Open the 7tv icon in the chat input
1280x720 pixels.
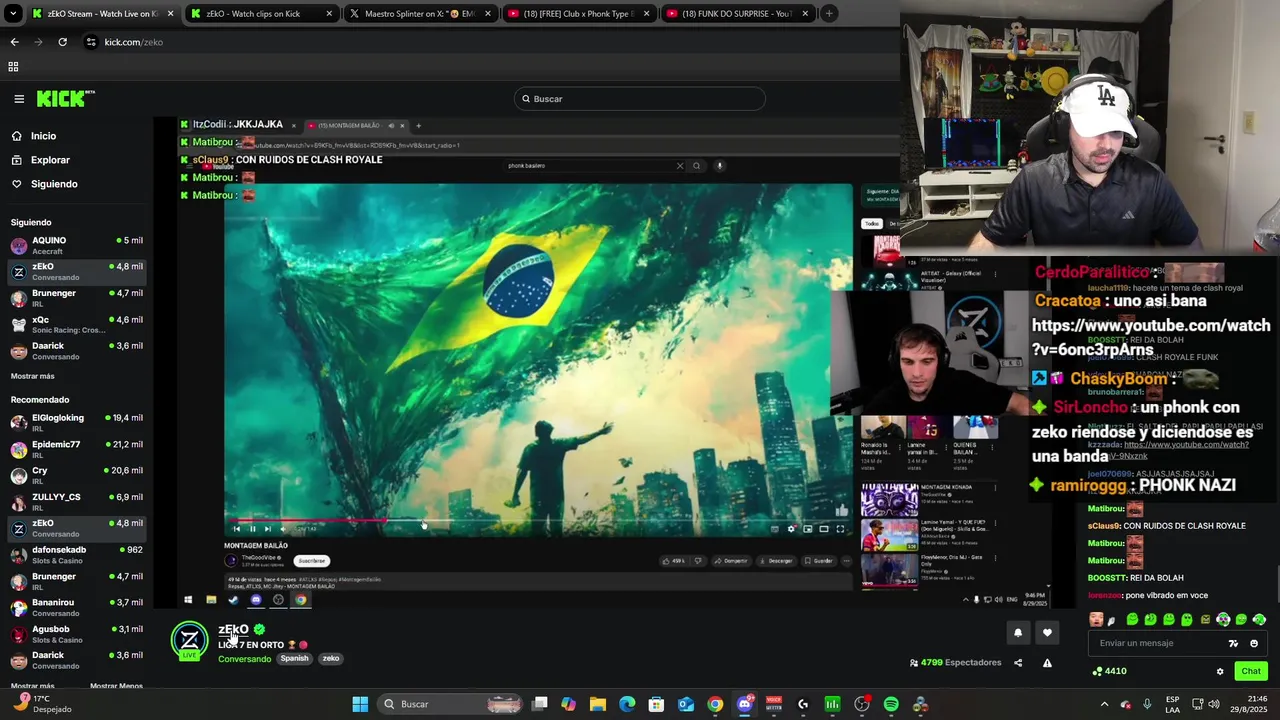tap(1233, 643)
